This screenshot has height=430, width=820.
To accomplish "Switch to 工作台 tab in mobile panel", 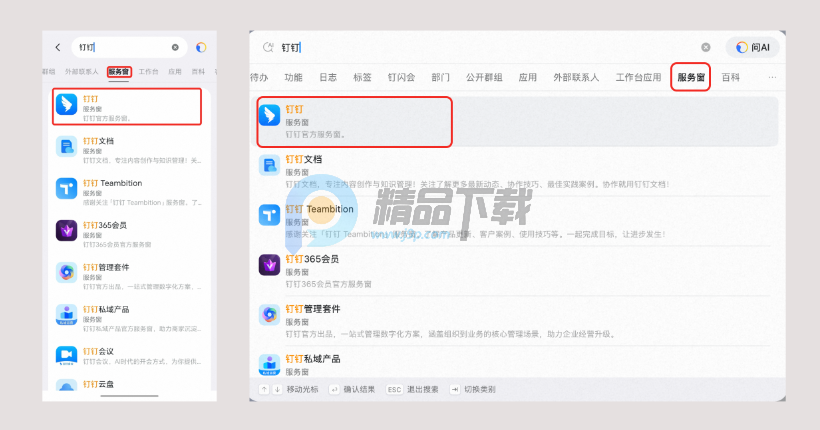I will (x=149, y=72).
